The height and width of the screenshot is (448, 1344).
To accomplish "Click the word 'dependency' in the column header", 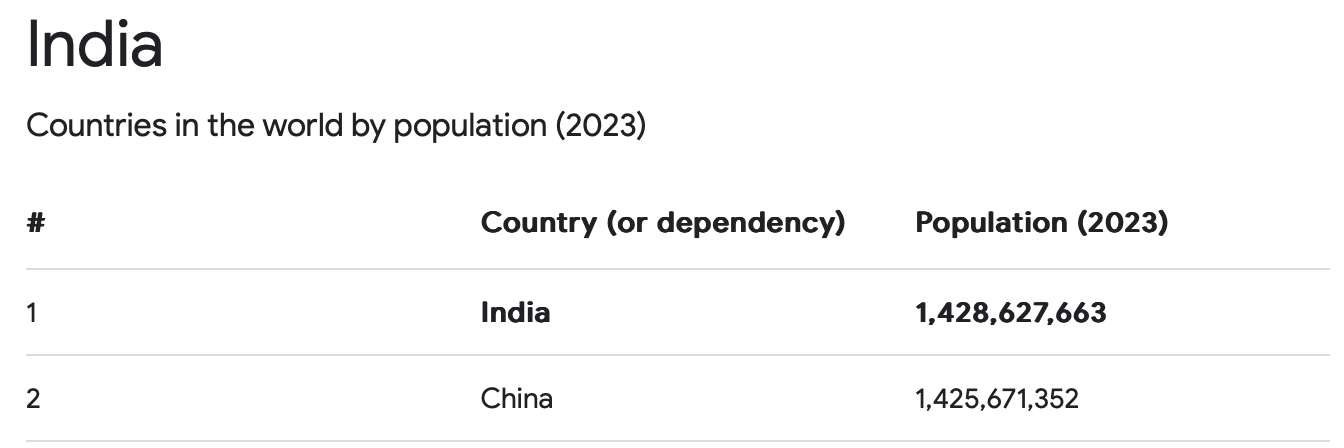I will [x=745, y=223].
